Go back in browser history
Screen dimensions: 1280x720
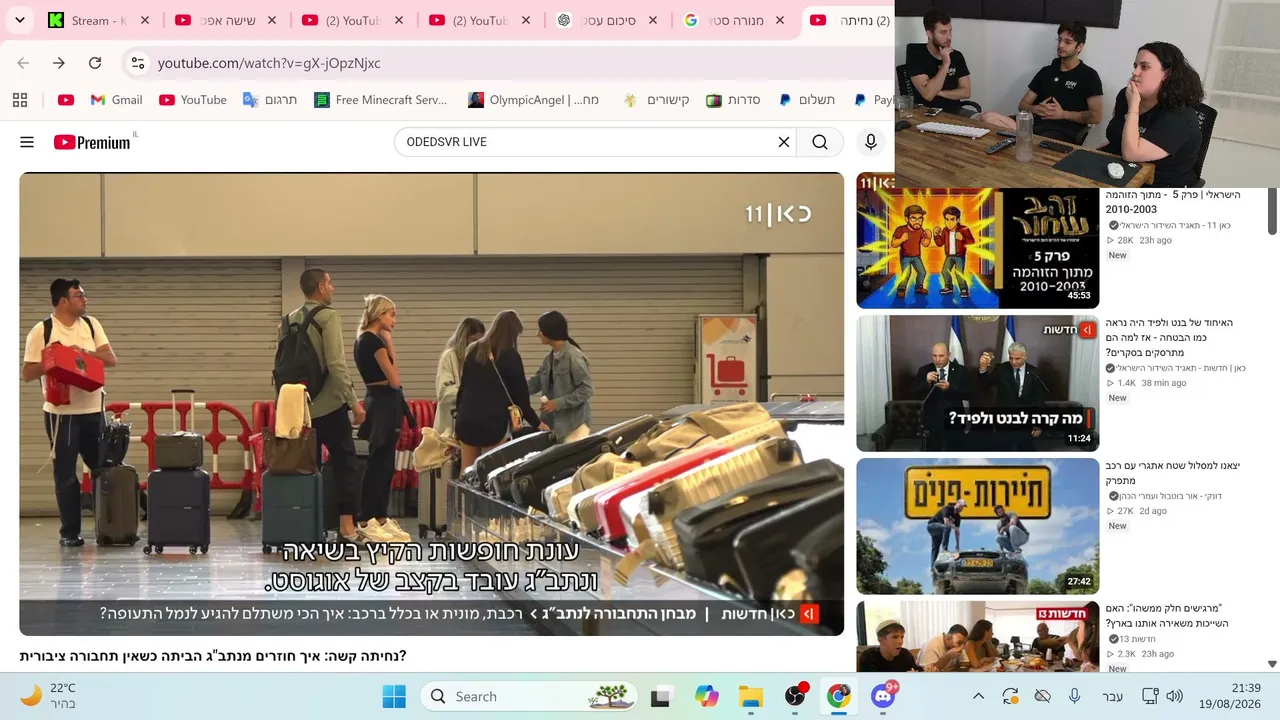[23, 63]
